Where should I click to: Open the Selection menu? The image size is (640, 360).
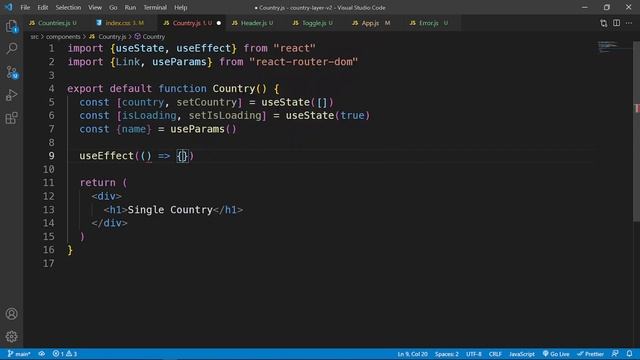coord(68,7)
